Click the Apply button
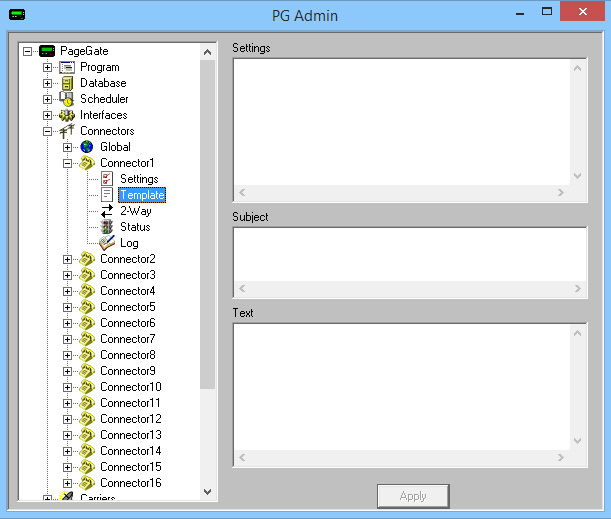Viewport: 611px width, 519px height. [413, 496]
